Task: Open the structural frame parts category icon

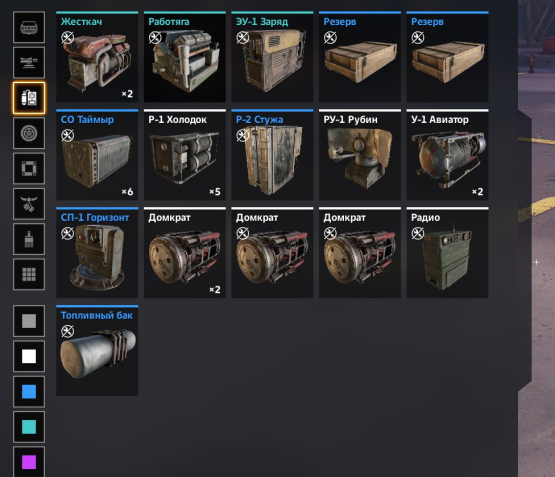Action: [x=29, y=168]
